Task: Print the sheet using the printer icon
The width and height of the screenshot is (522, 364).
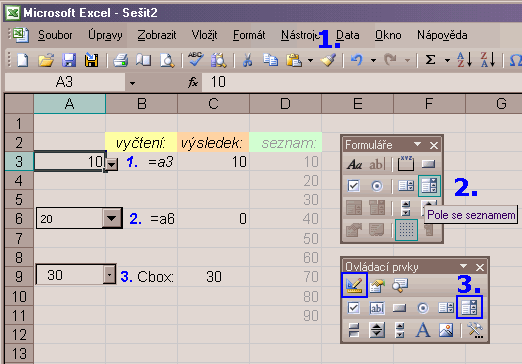Action: [x=120, y=60]
